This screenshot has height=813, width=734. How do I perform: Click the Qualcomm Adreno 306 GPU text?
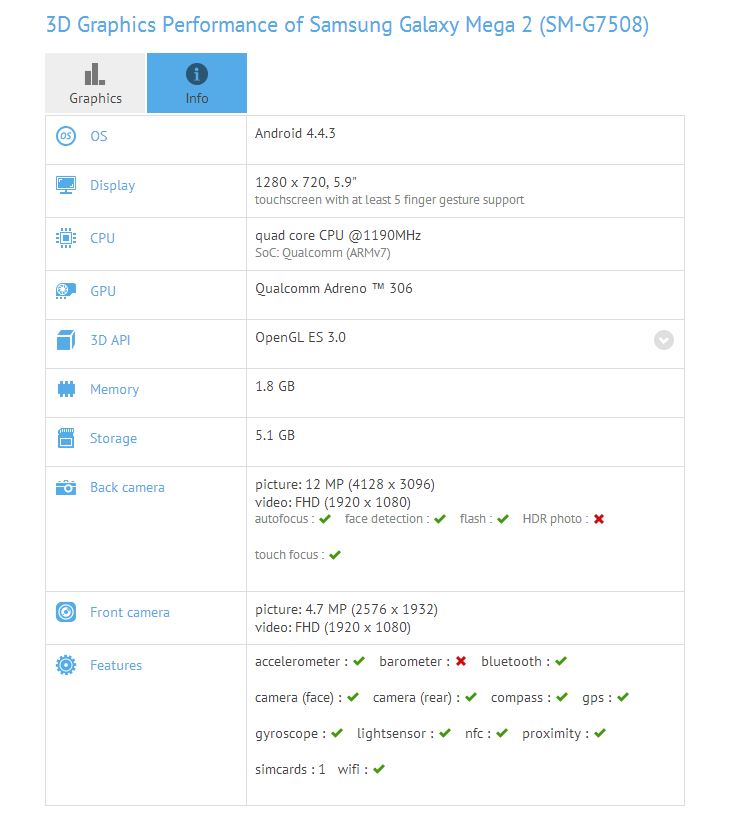(x=334, y=288)
